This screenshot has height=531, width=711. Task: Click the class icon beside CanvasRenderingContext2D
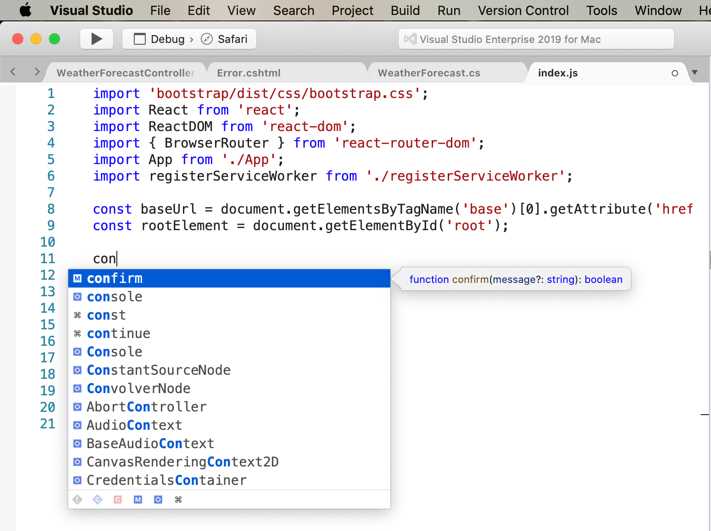click(78, 462)
